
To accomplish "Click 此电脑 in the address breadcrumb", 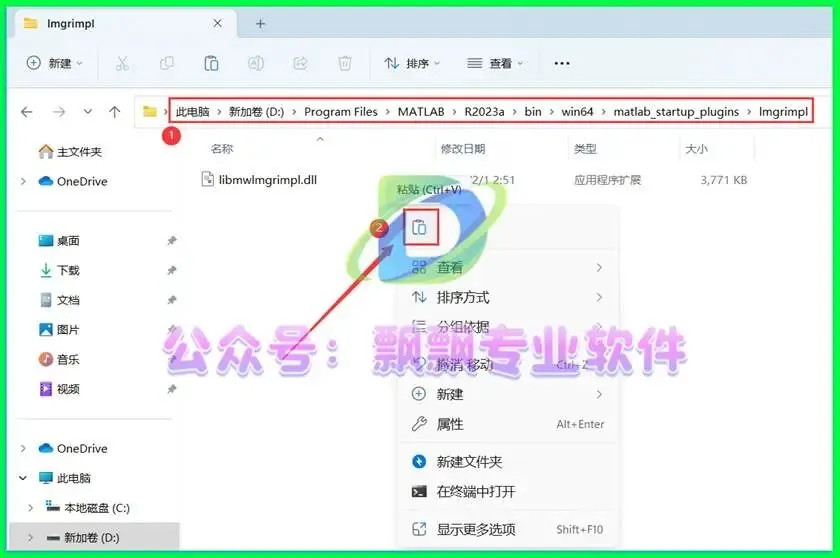I will (193, 111).
